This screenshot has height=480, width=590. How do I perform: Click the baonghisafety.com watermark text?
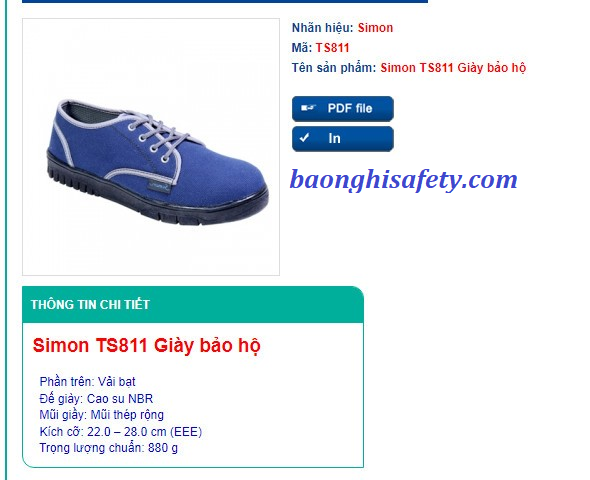click(403, 179)
